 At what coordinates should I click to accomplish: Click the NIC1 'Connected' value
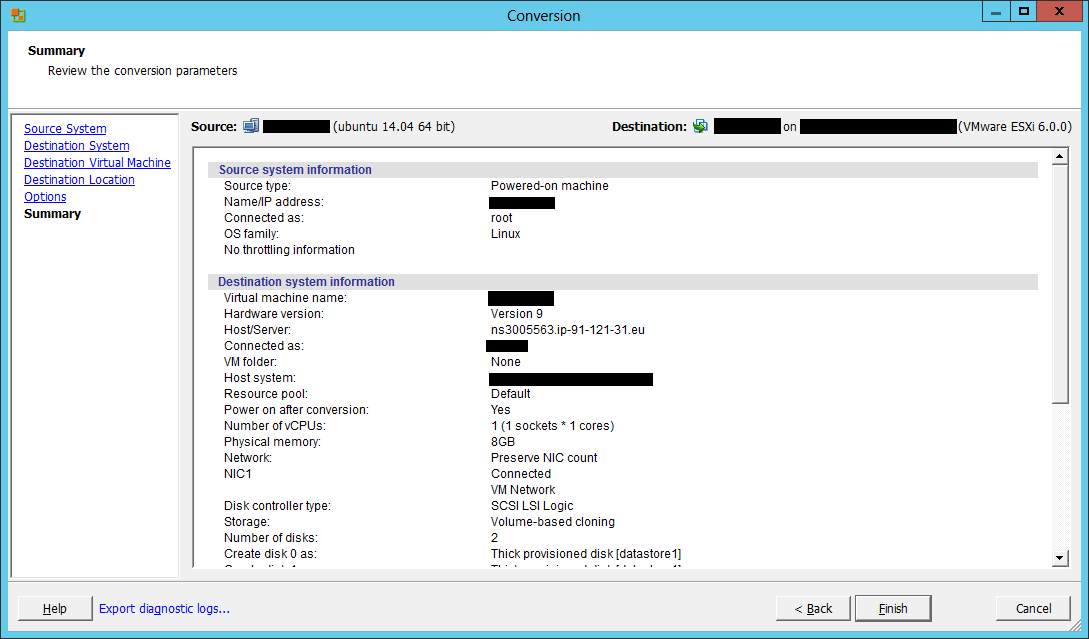(521, 473)
